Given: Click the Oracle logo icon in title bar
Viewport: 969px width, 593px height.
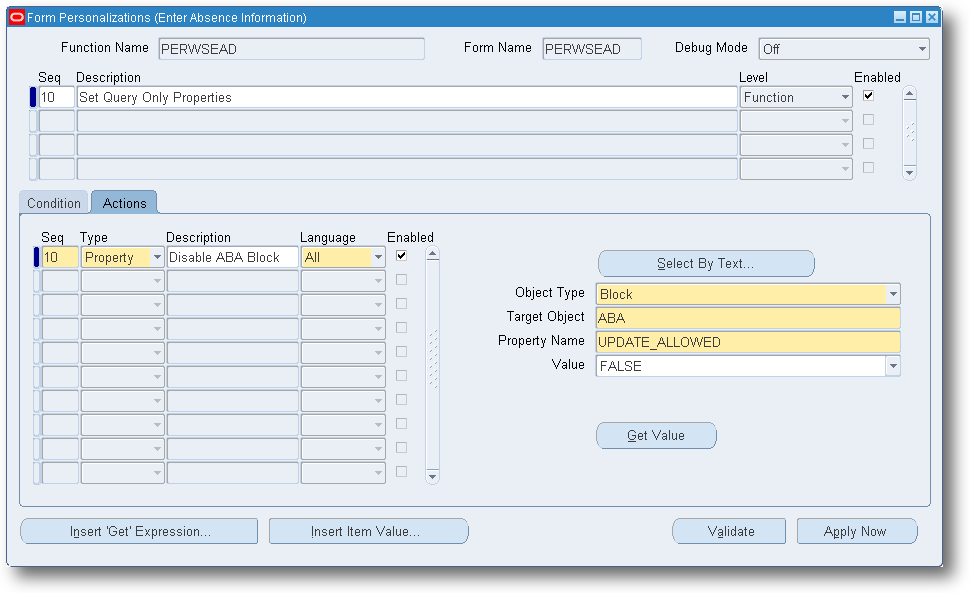Looking at the screenshot, I should [x=17, y=17].
